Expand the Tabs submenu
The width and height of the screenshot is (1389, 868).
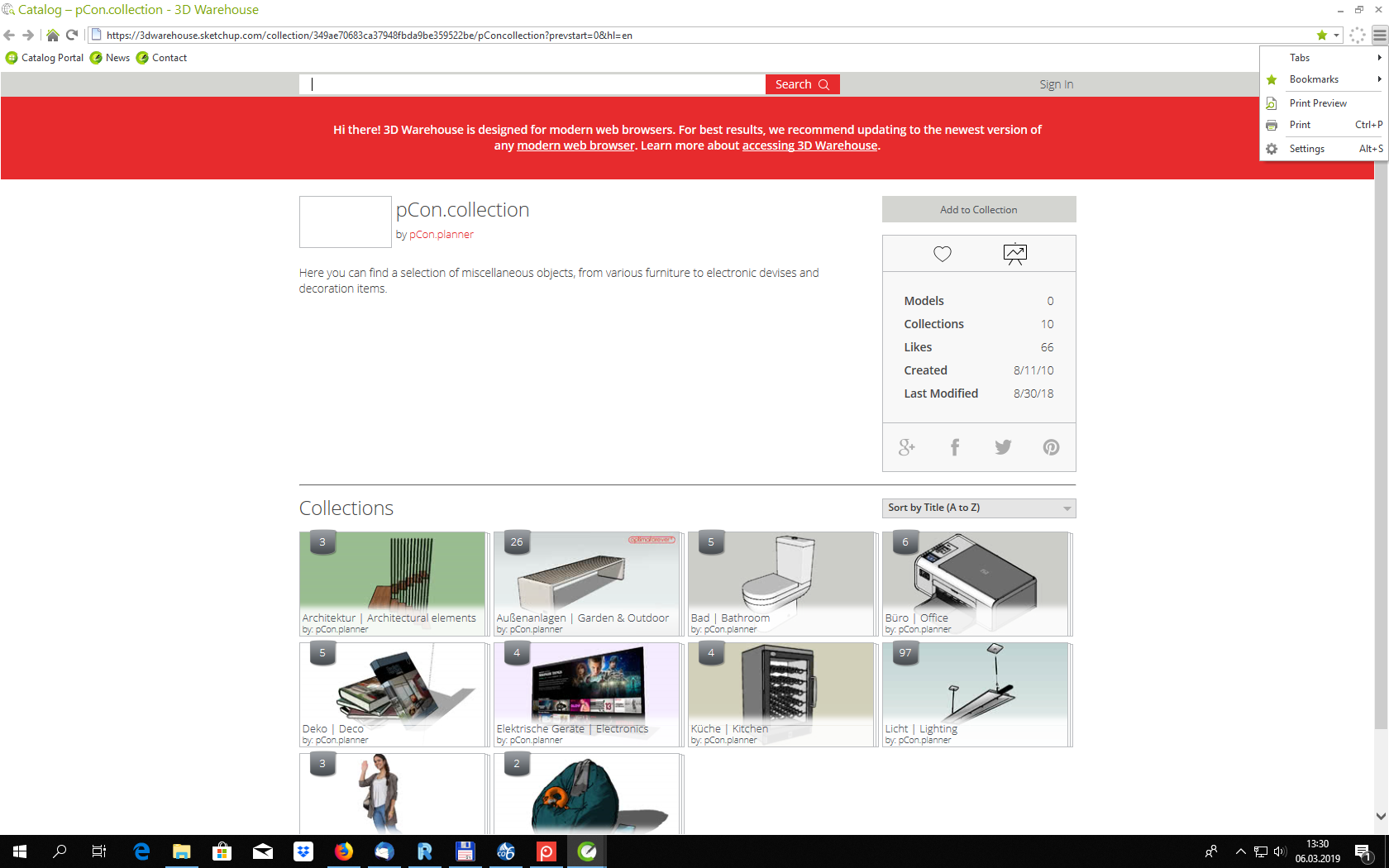pos(1323,58)
